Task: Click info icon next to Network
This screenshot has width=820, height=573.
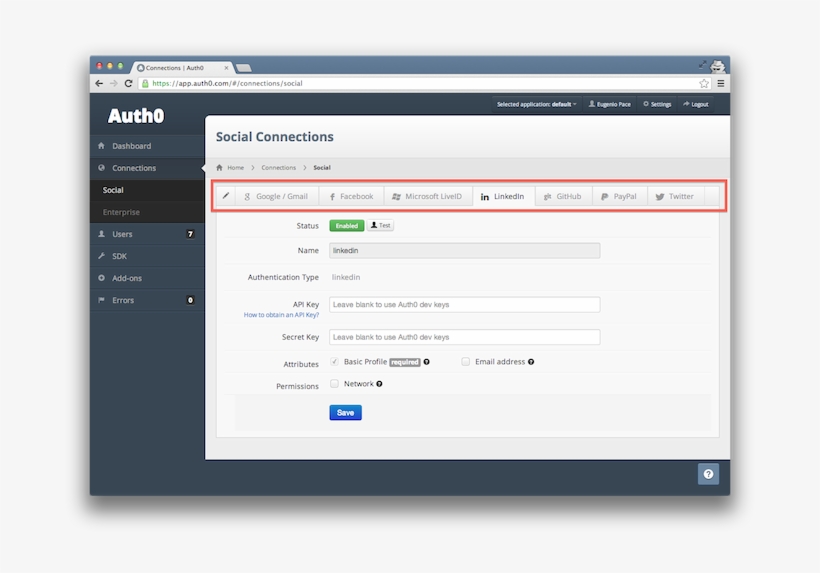Action: (379, 384)
